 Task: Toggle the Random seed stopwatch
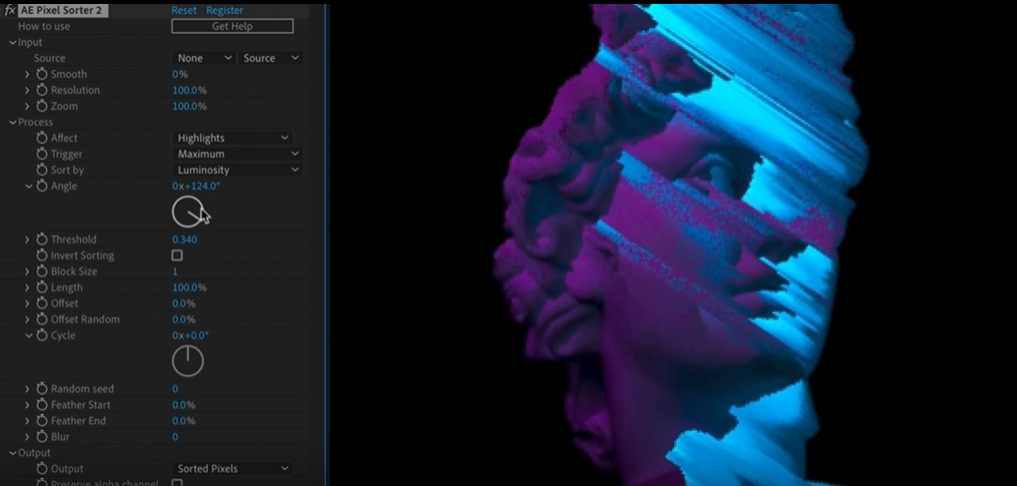click(42, 389)
